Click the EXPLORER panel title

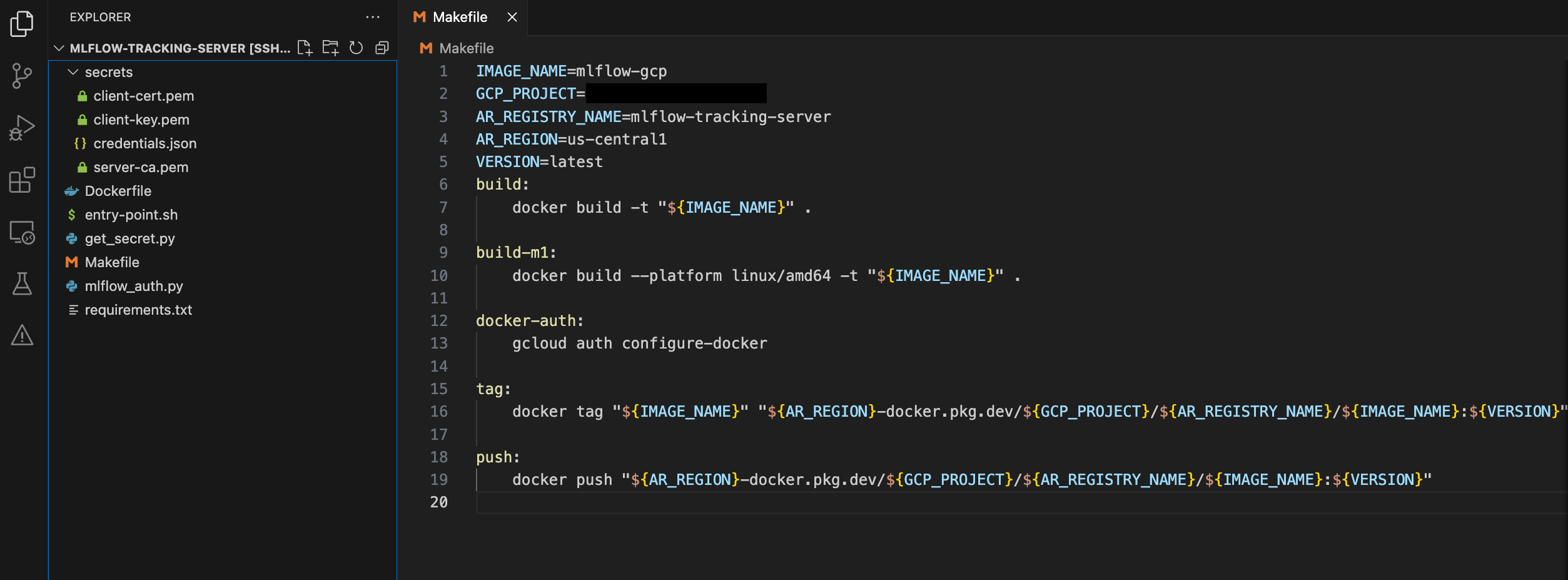[101, 17]
